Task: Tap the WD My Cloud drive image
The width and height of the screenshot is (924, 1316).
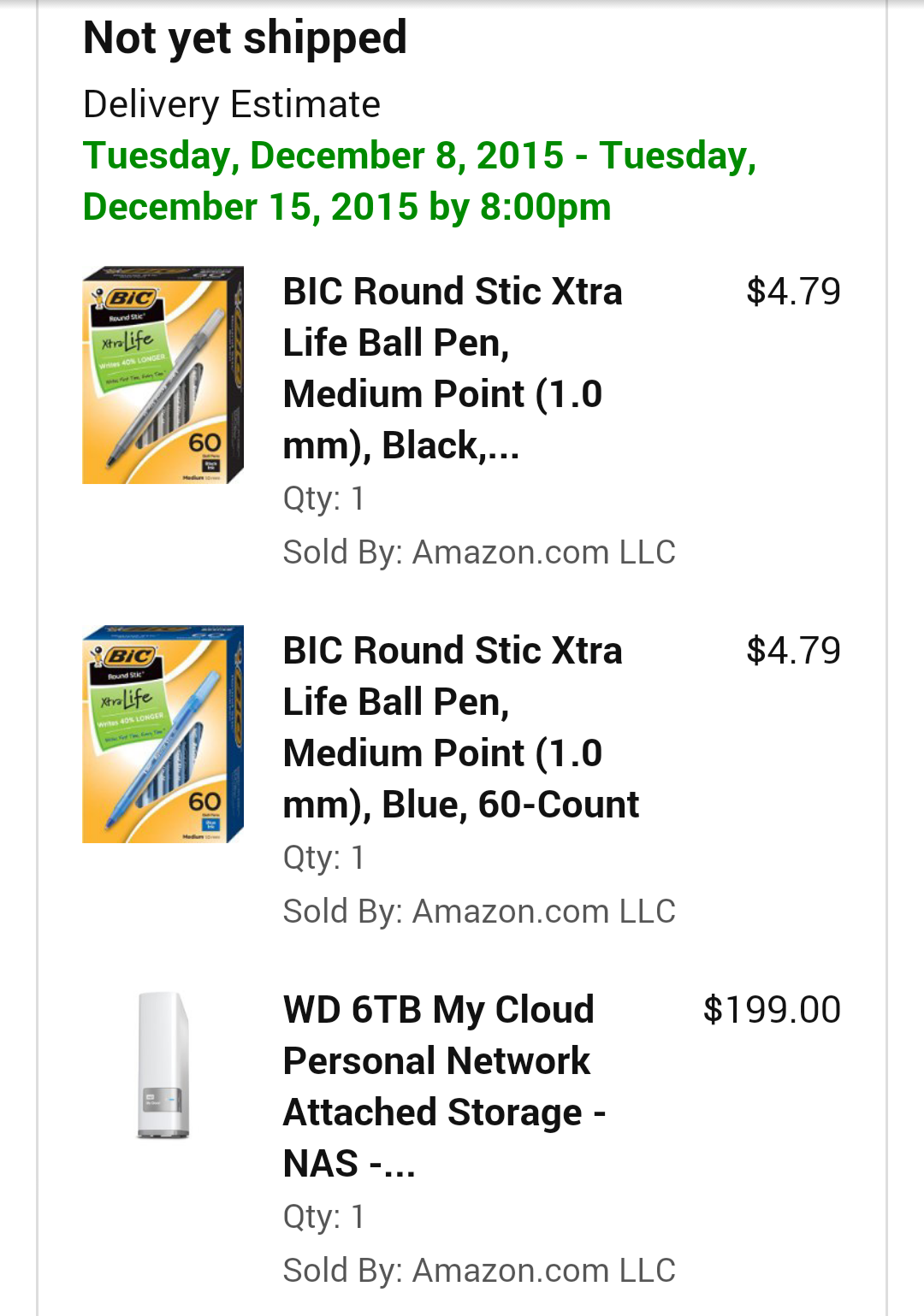Action: (163, 1065)
